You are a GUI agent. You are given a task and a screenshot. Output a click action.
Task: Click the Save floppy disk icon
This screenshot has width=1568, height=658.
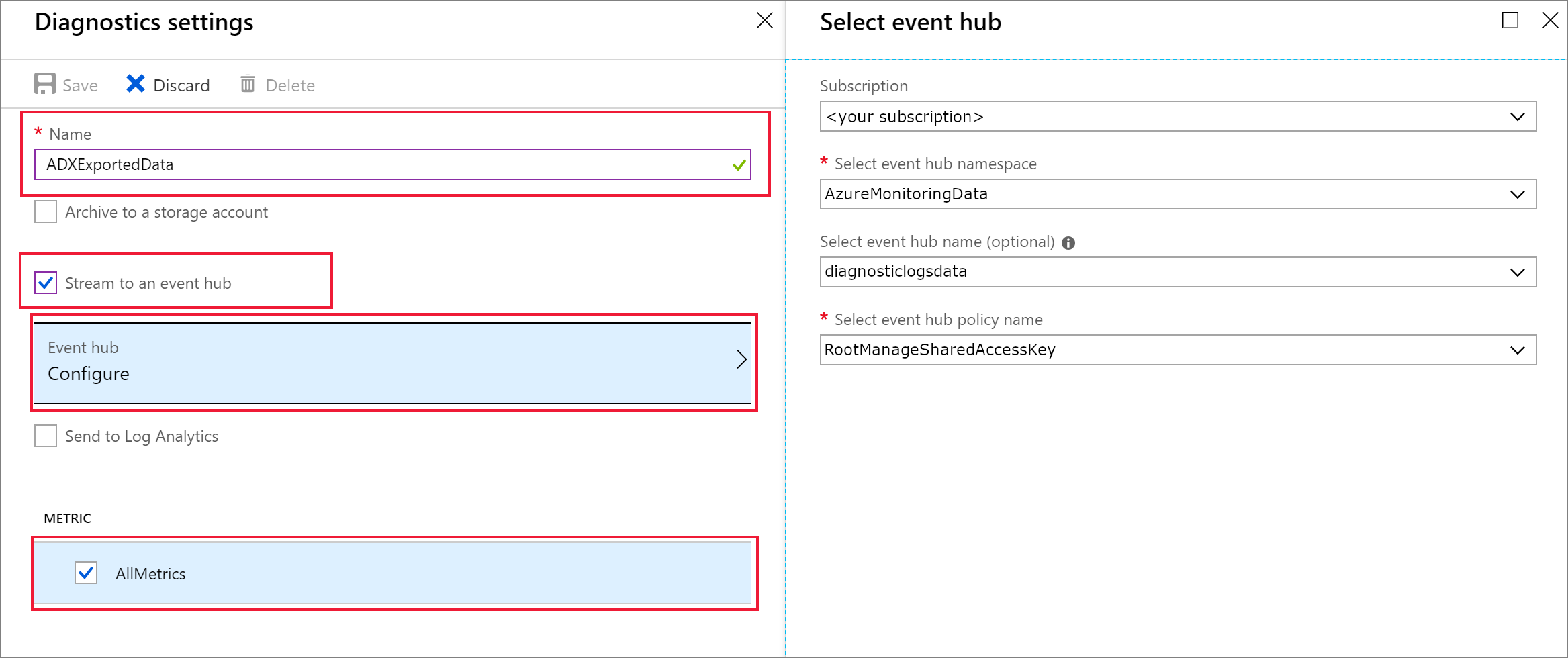pyautogui.click(x=45, y=84)
